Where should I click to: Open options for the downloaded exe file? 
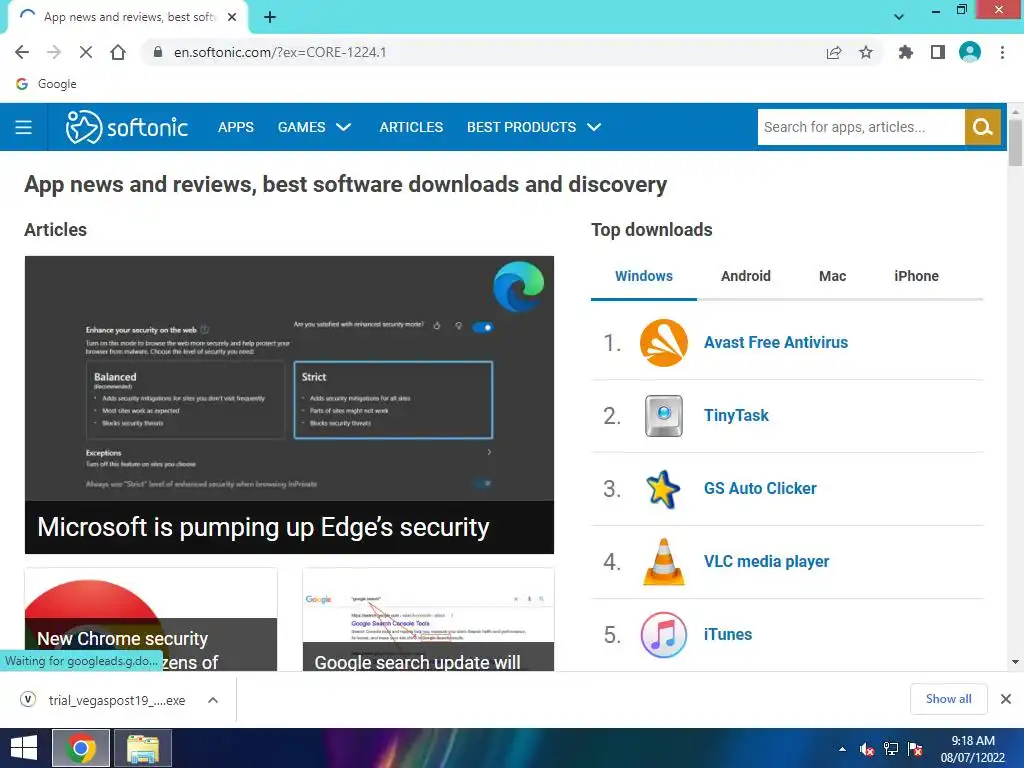pyautogui.click(x=213, y=700)
